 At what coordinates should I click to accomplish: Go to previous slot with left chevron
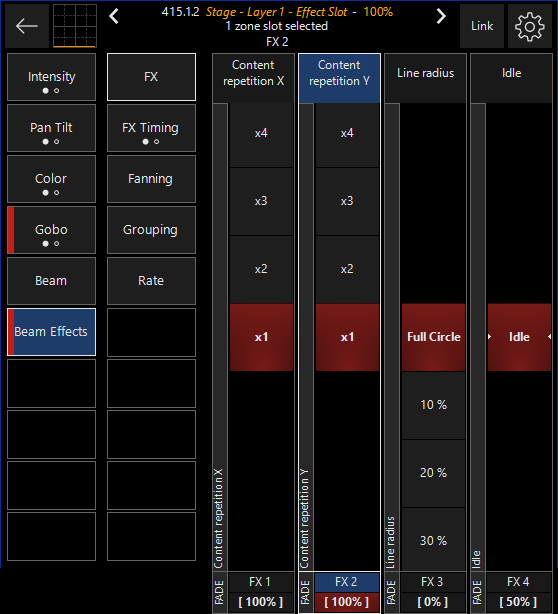114,16
